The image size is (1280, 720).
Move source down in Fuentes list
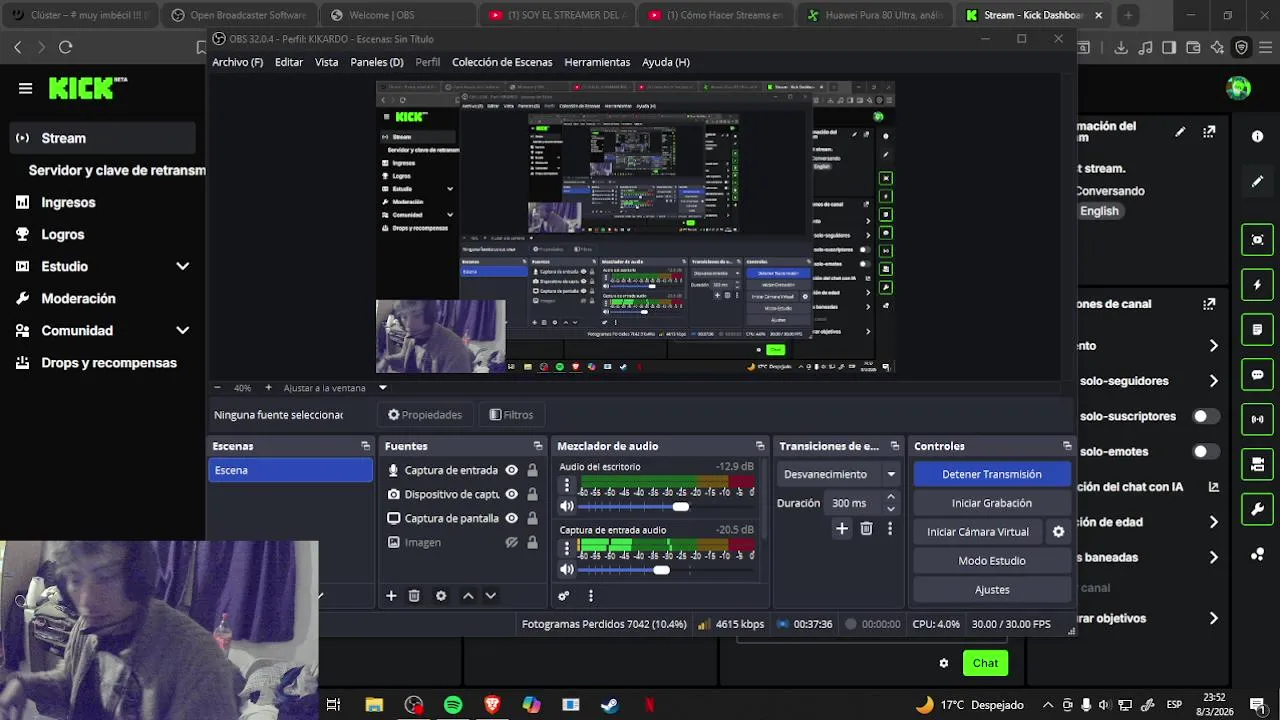(x=490, y=596)
